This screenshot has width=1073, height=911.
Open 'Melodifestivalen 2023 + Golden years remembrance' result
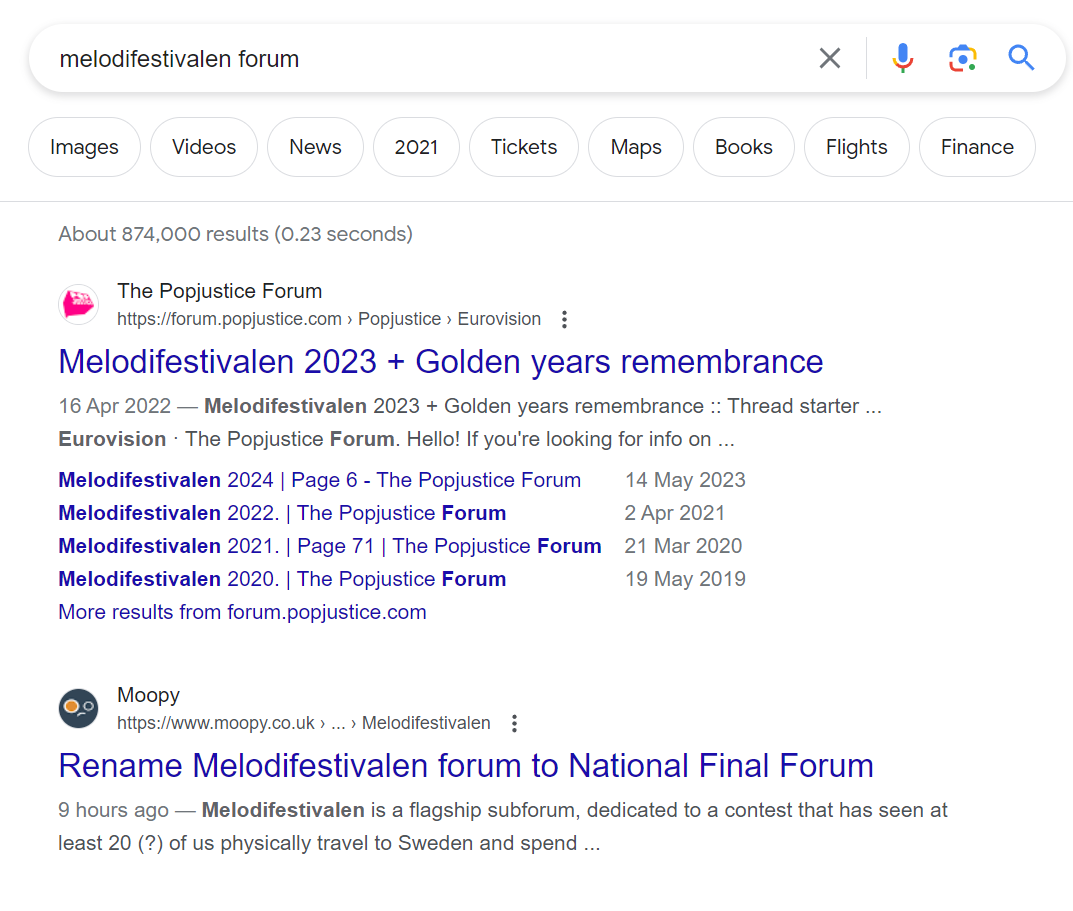pyautogui.click(x=441, y=362)
